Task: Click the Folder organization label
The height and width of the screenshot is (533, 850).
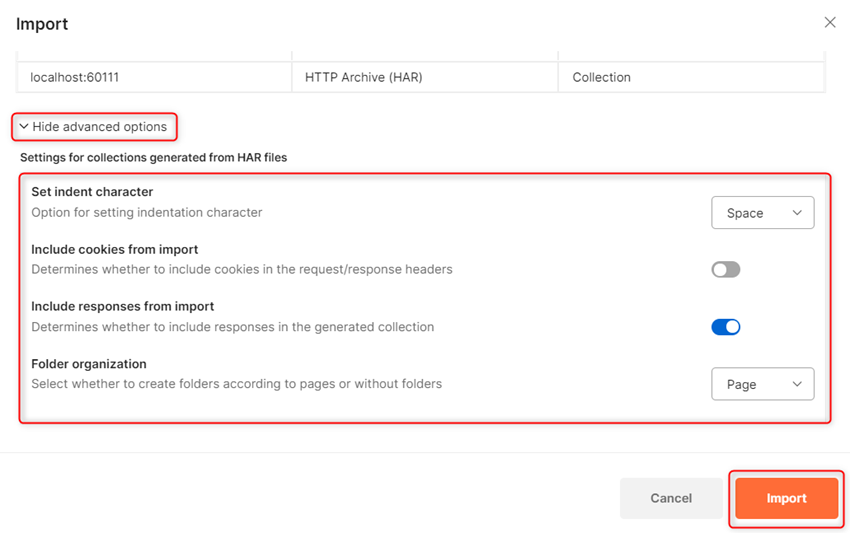Action: point(89,364)
